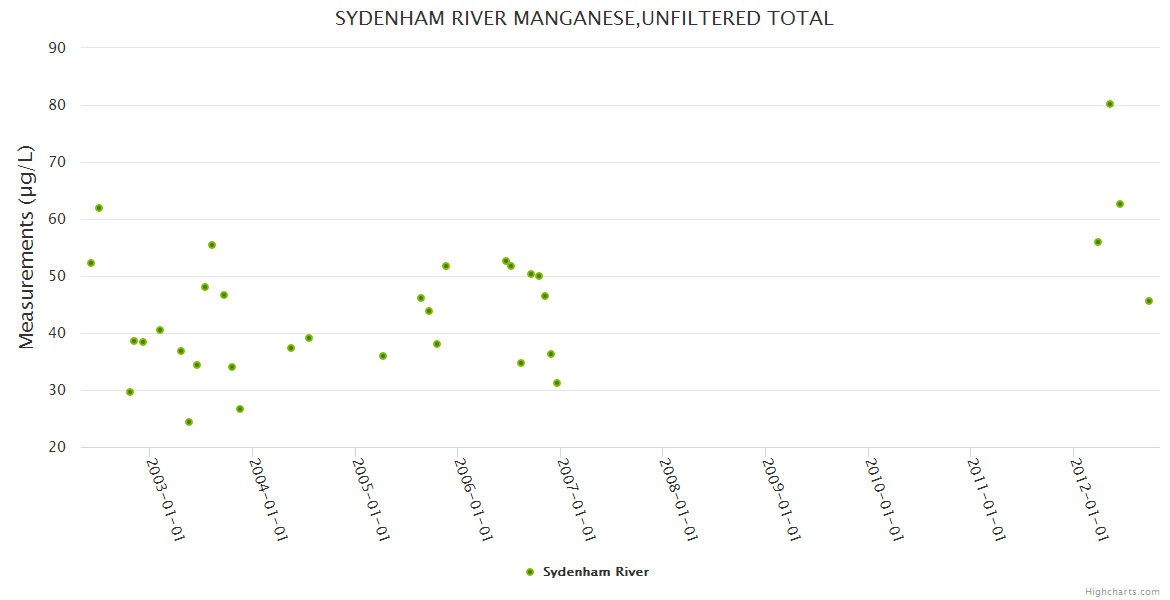Select the 2002 data point near 62

[x=99, y=208]
